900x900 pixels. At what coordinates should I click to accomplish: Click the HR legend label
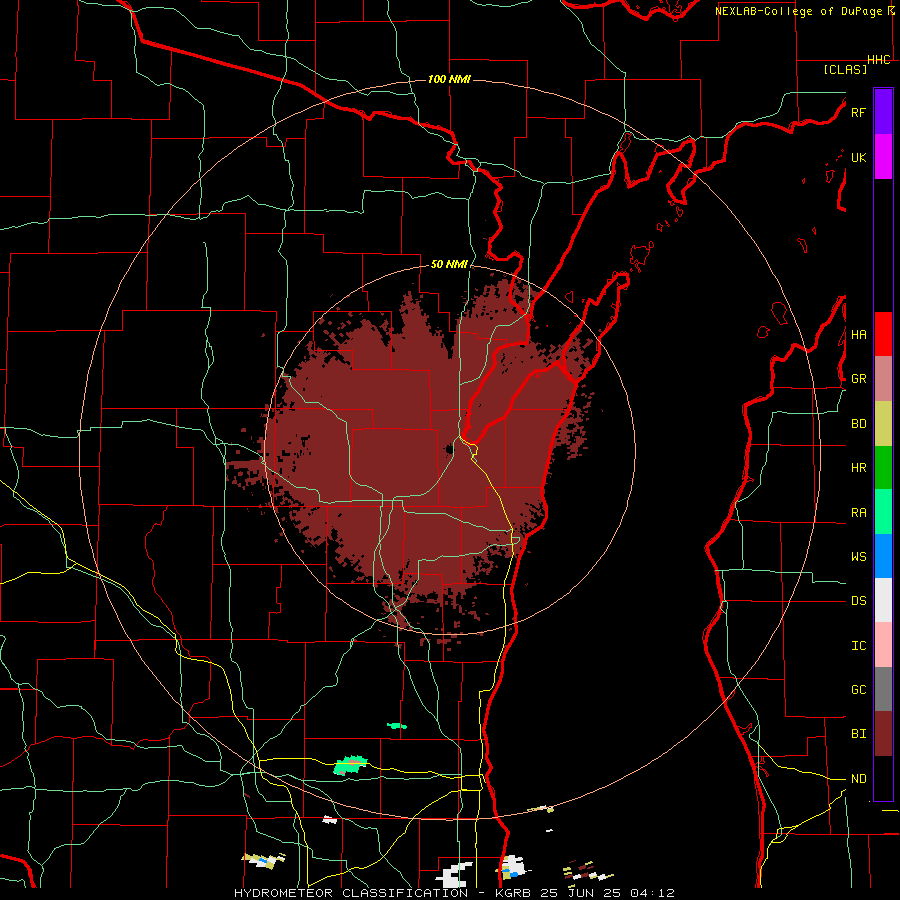[x=858, y=468]
